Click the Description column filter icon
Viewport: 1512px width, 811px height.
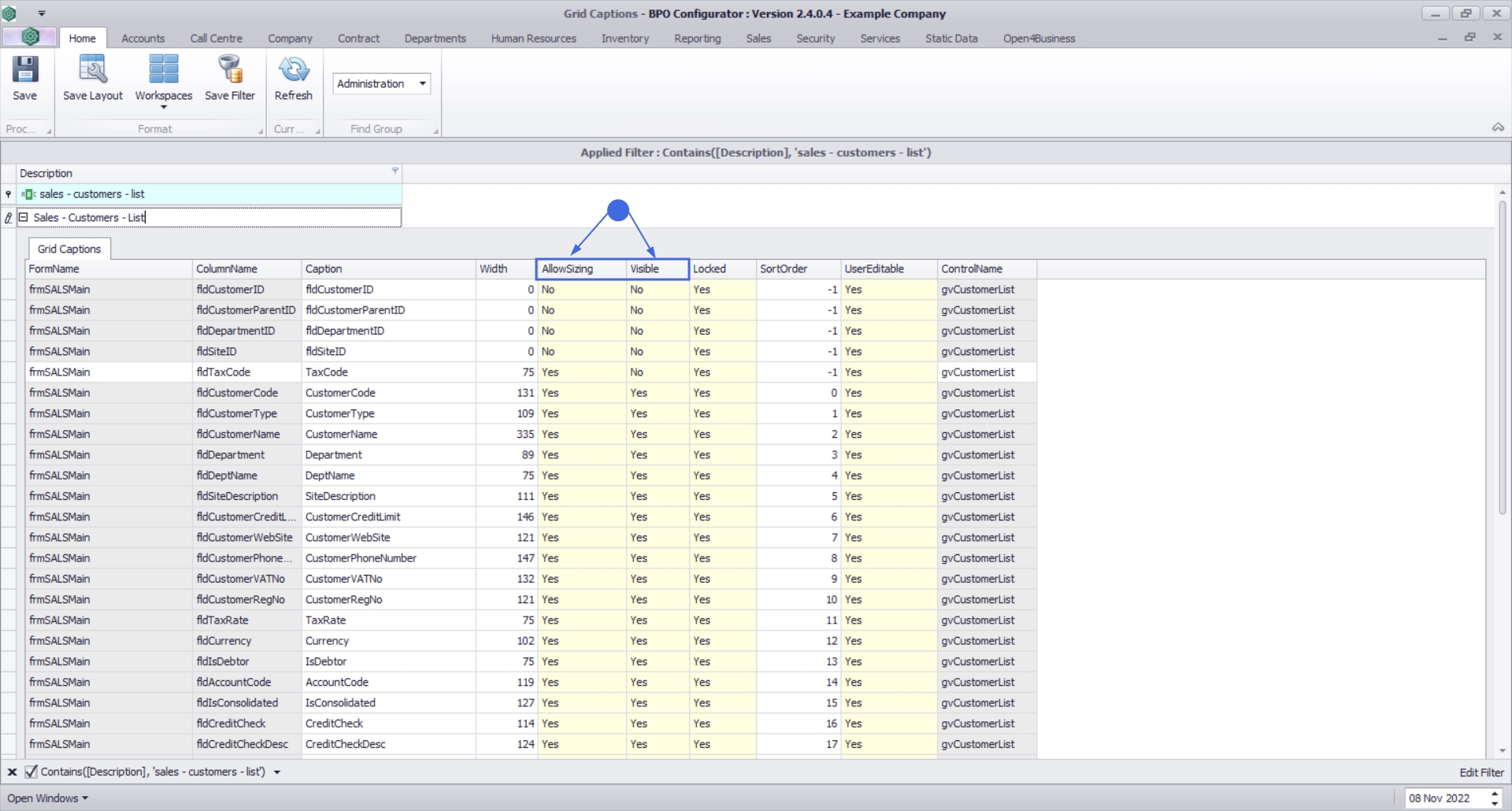pos(395,171)
